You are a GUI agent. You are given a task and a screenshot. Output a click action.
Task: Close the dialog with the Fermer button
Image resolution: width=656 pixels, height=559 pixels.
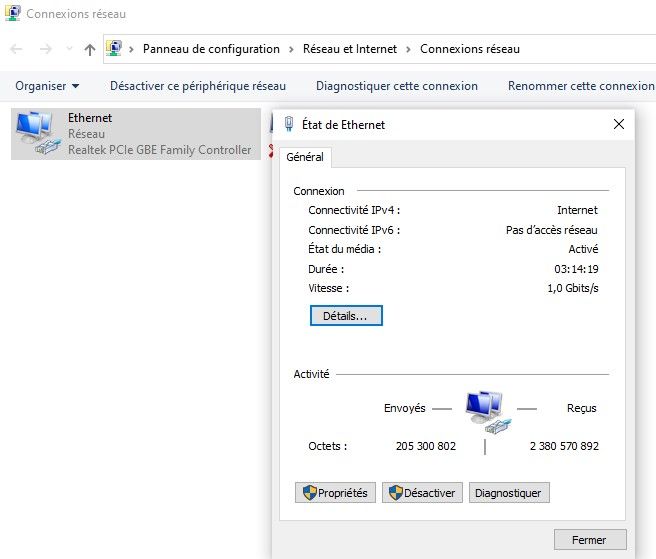pyautogui.click(x=589, y=540)
